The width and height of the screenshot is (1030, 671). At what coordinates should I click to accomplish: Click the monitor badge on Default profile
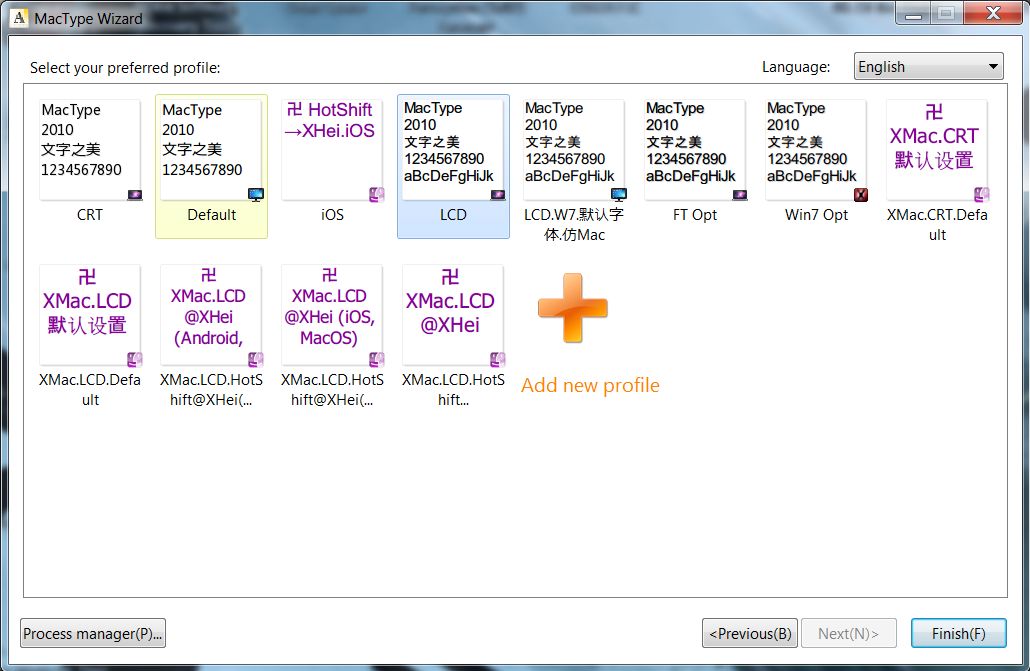256,195
